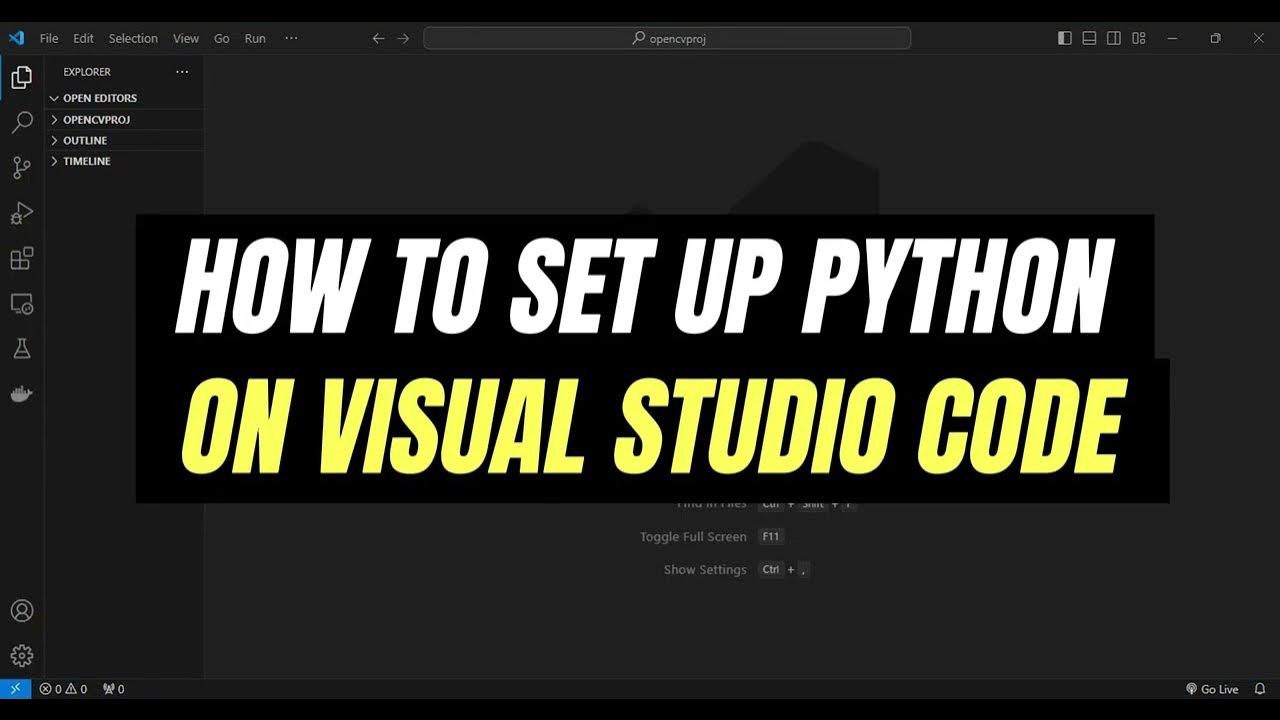This screenshot has height=720, width=1280.
Task: Toggle the secondary side bar layout icon
Action: 1113,38
